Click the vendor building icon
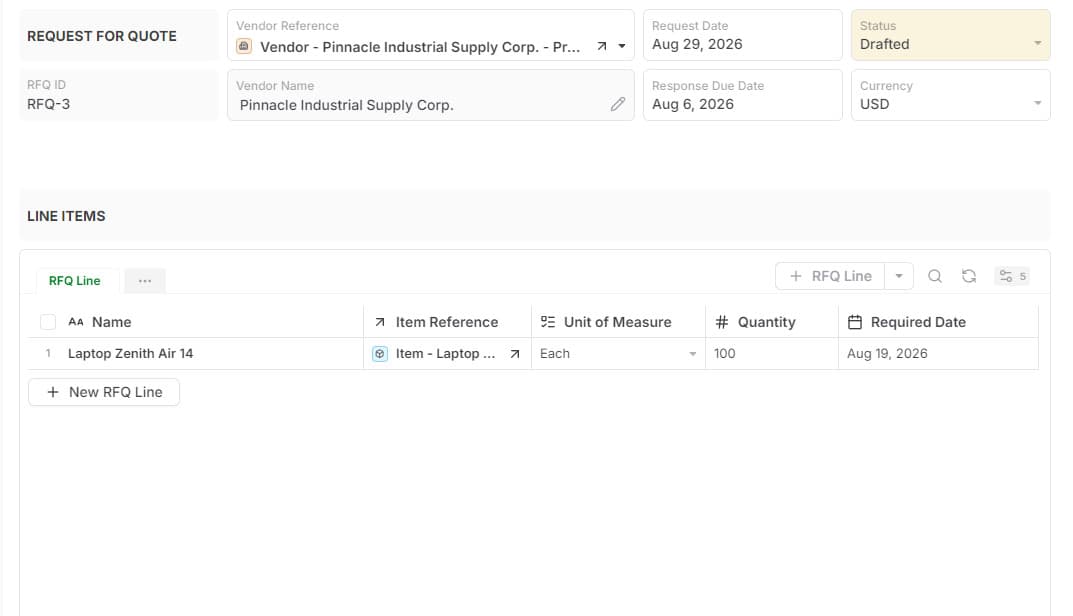Image resolution: width=1073 pixels, height=616 pixels. coord(244,47)
